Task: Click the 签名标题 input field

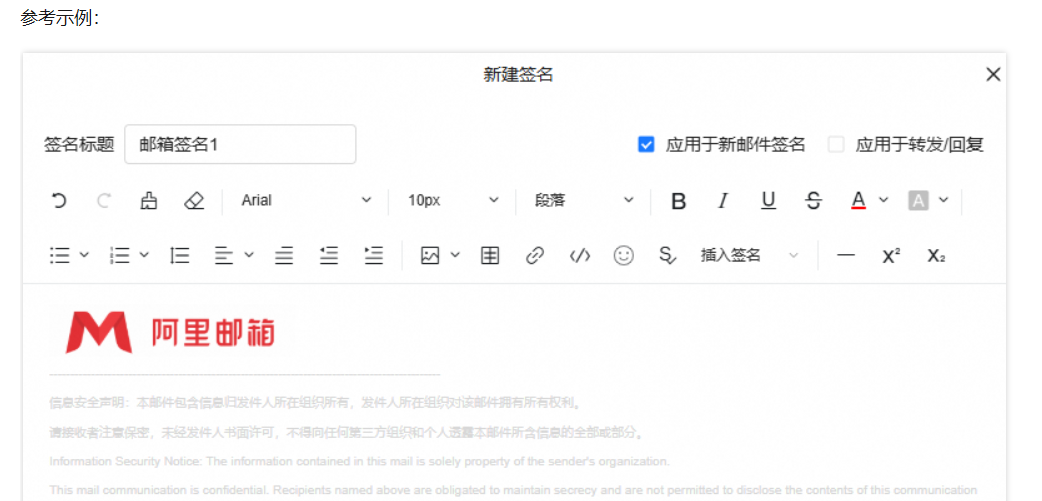Action: coord(240,144)
